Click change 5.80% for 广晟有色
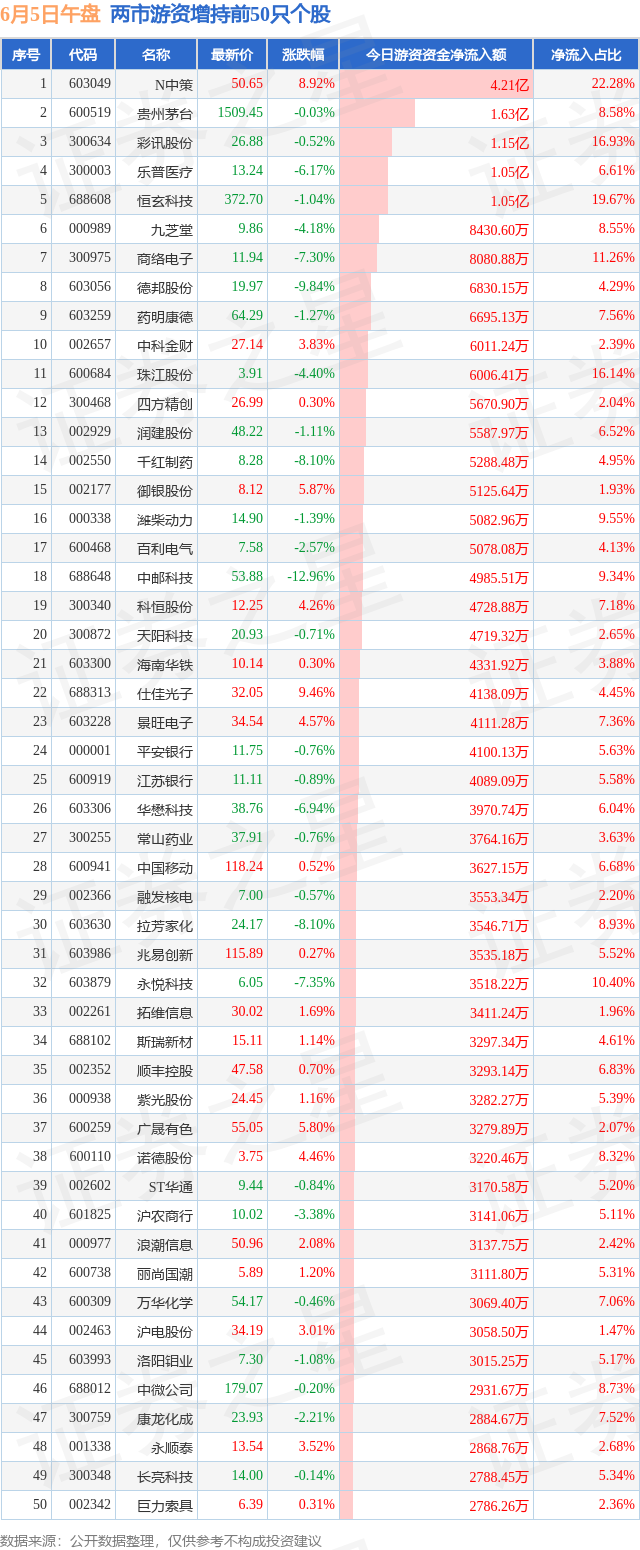 pos(316,1128)
